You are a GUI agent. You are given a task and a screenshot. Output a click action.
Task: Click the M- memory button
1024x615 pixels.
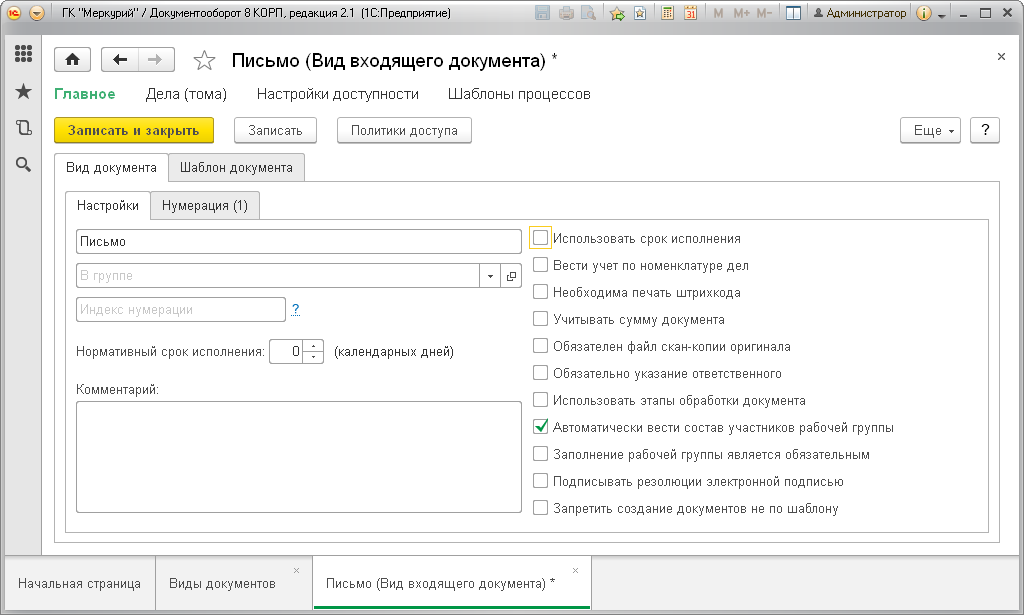click(764, 13)
